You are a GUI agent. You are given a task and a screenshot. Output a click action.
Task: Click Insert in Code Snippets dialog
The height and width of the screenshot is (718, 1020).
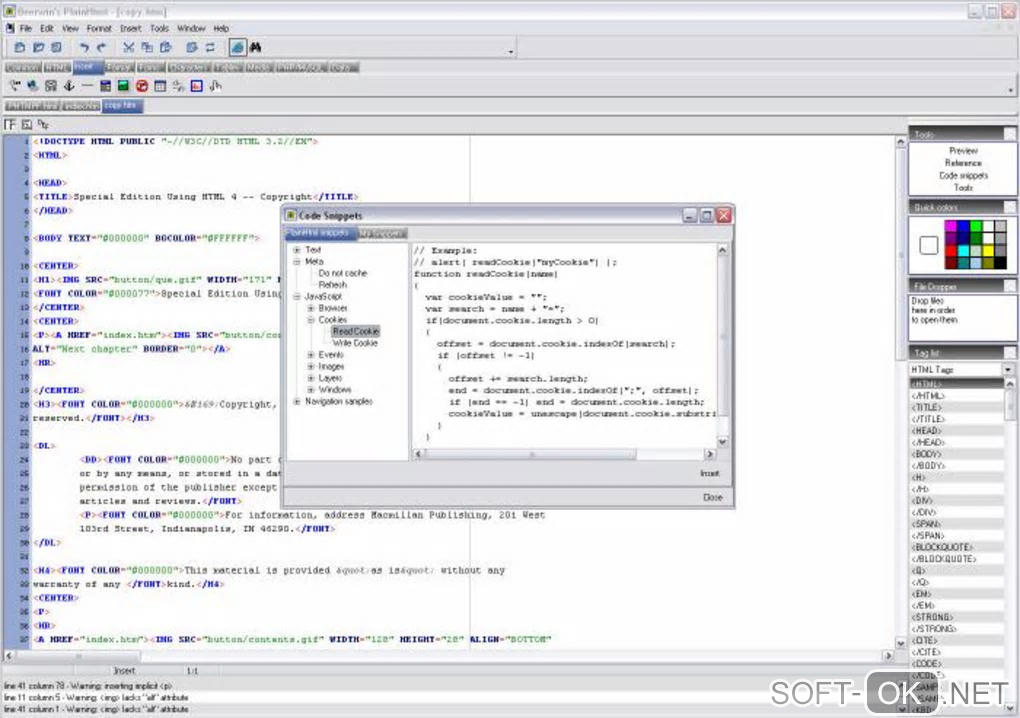[x=710, y=473]
